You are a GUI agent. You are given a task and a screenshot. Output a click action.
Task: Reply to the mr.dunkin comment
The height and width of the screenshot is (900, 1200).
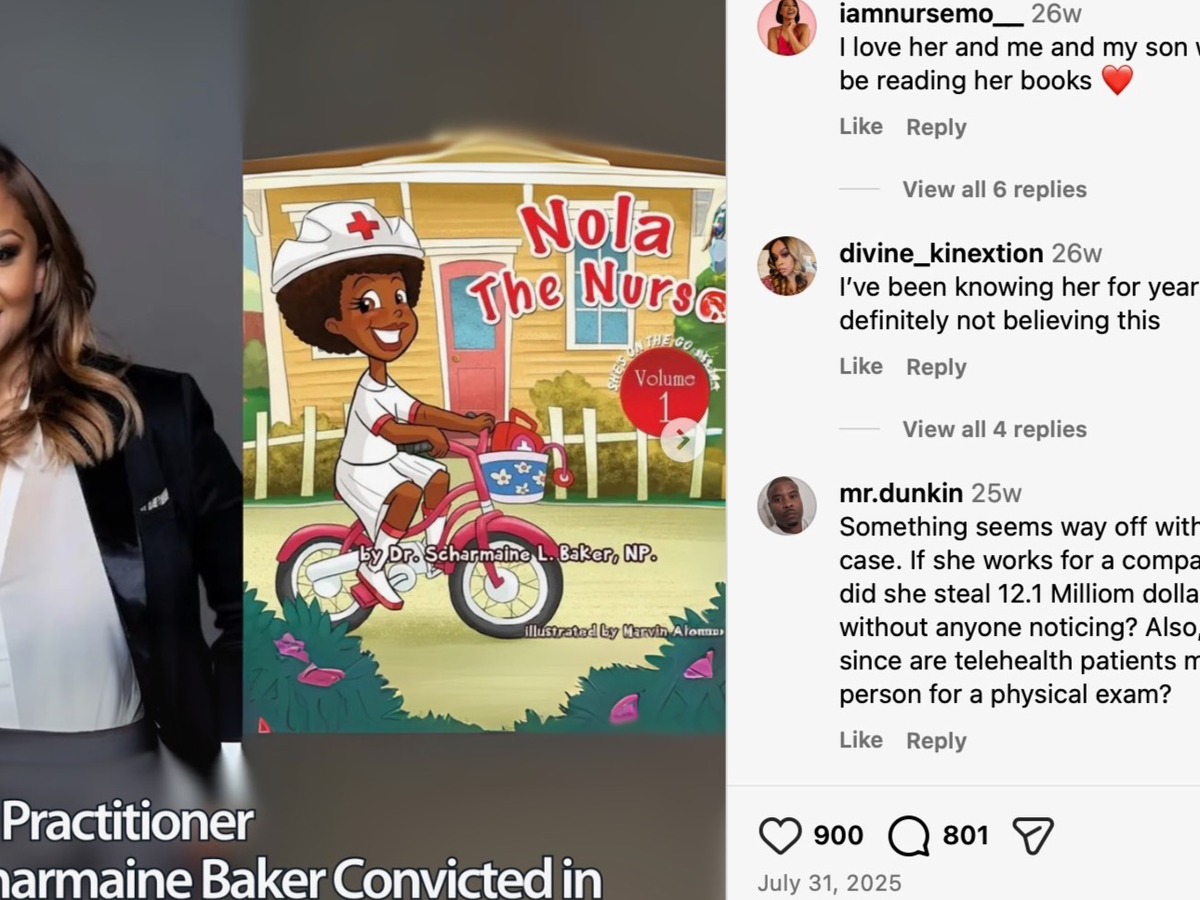936,740
